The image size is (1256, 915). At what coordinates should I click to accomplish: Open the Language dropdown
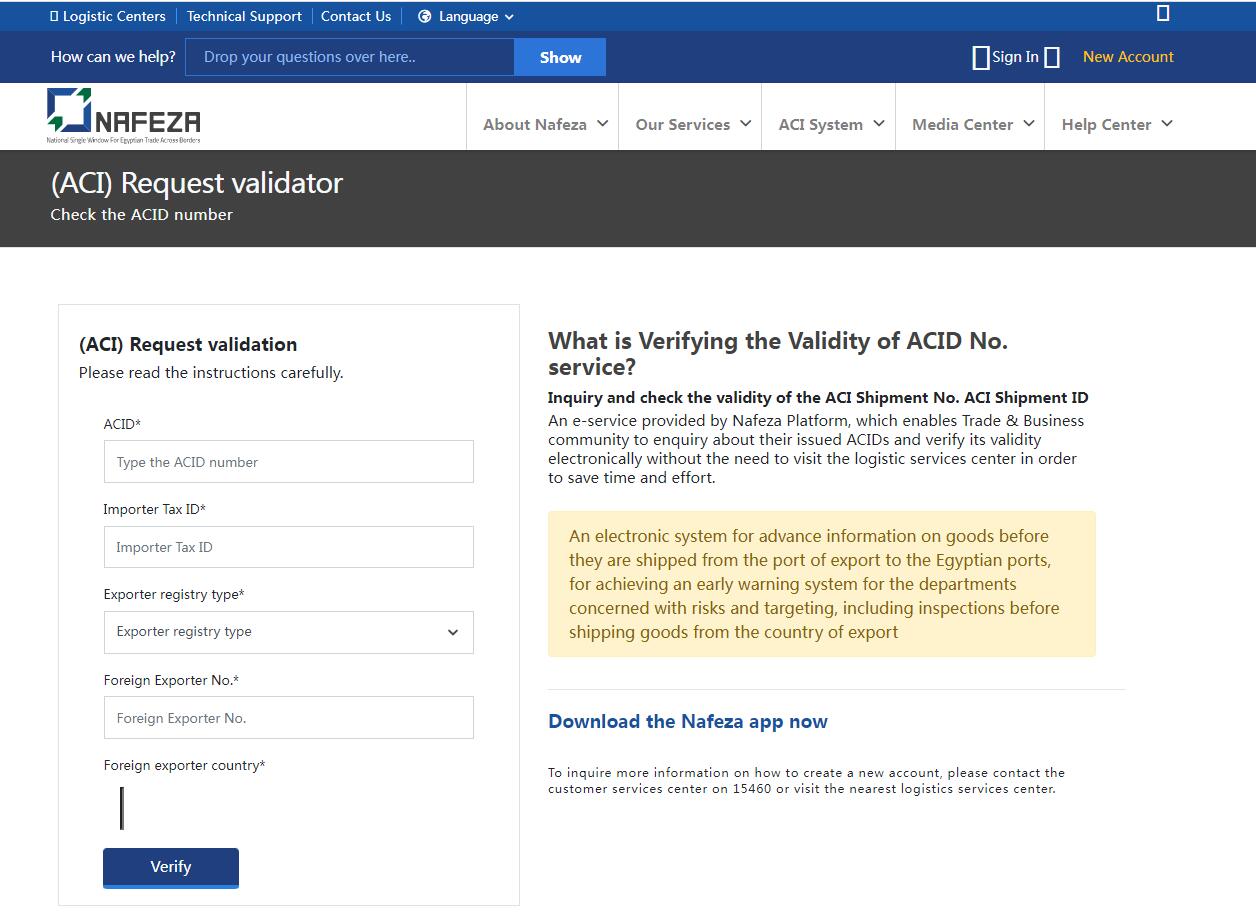pos(465,16)
